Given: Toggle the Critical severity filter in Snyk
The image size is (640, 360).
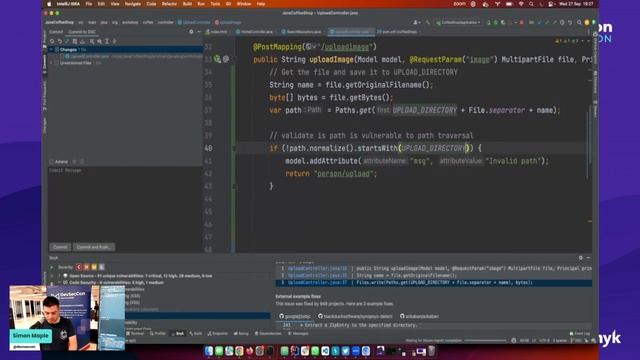Looking at the screenshot, I should [79, 267].
